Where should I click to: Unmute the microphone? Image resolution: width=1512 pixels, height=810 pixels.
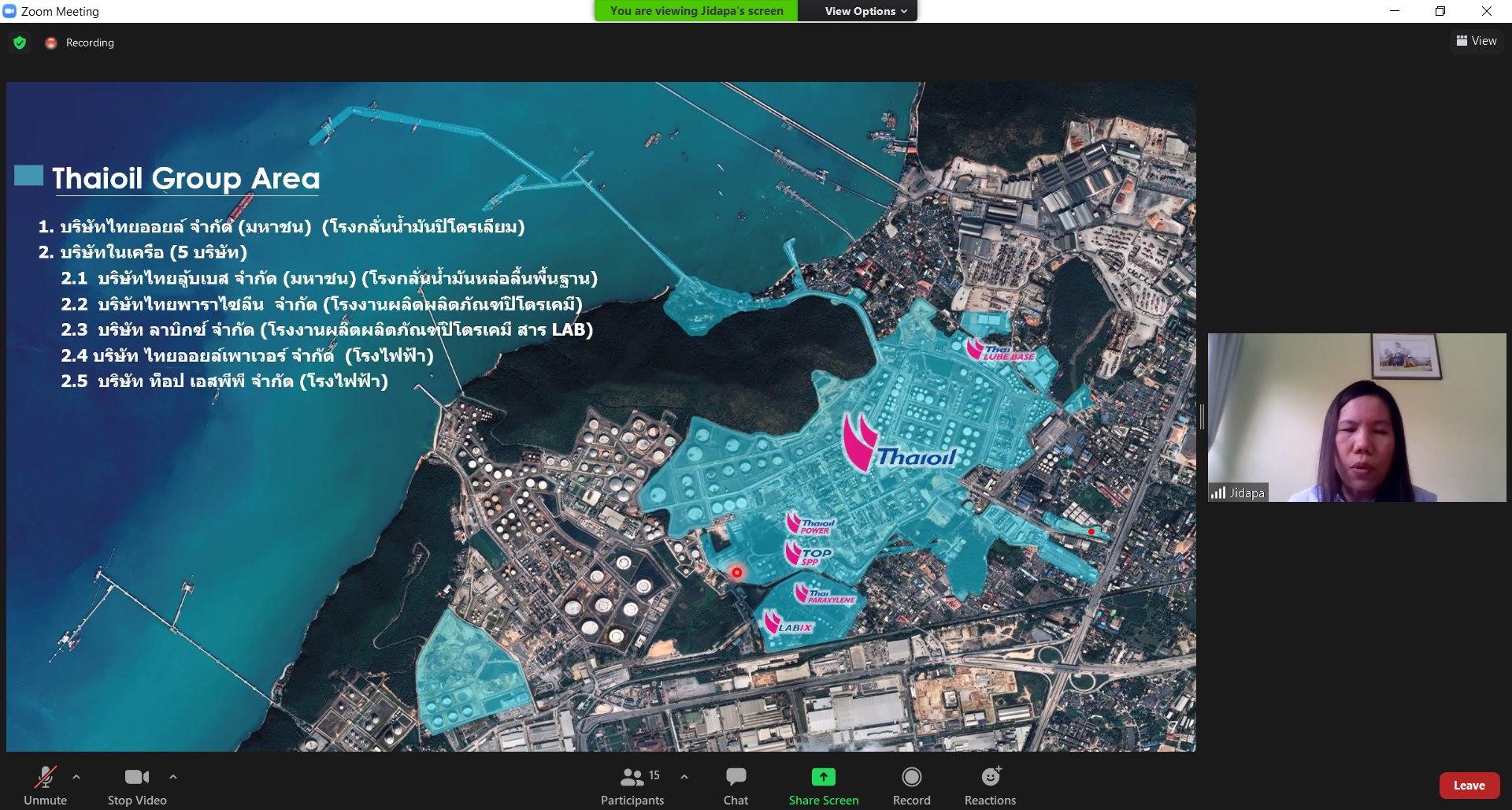45,786
